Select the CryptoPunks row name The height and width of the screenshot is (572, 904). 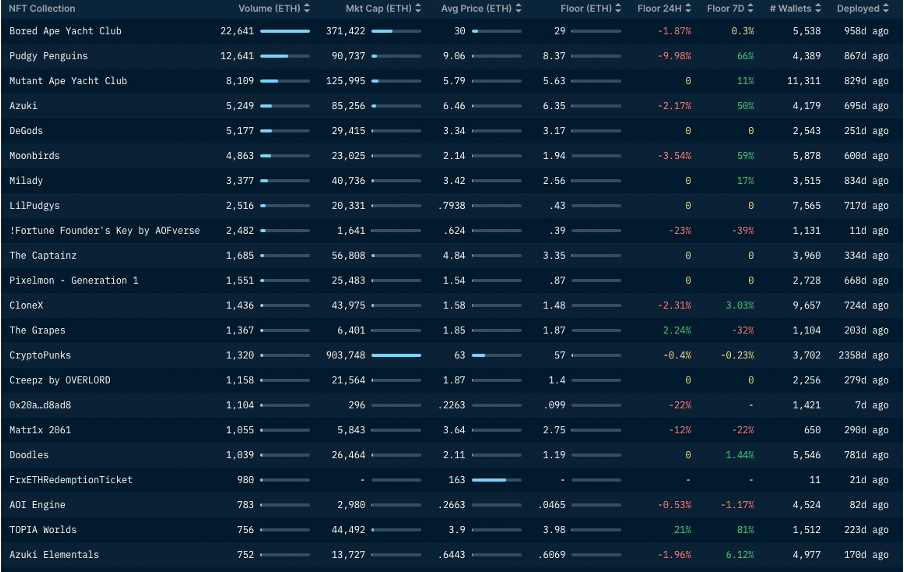[40, 355]
